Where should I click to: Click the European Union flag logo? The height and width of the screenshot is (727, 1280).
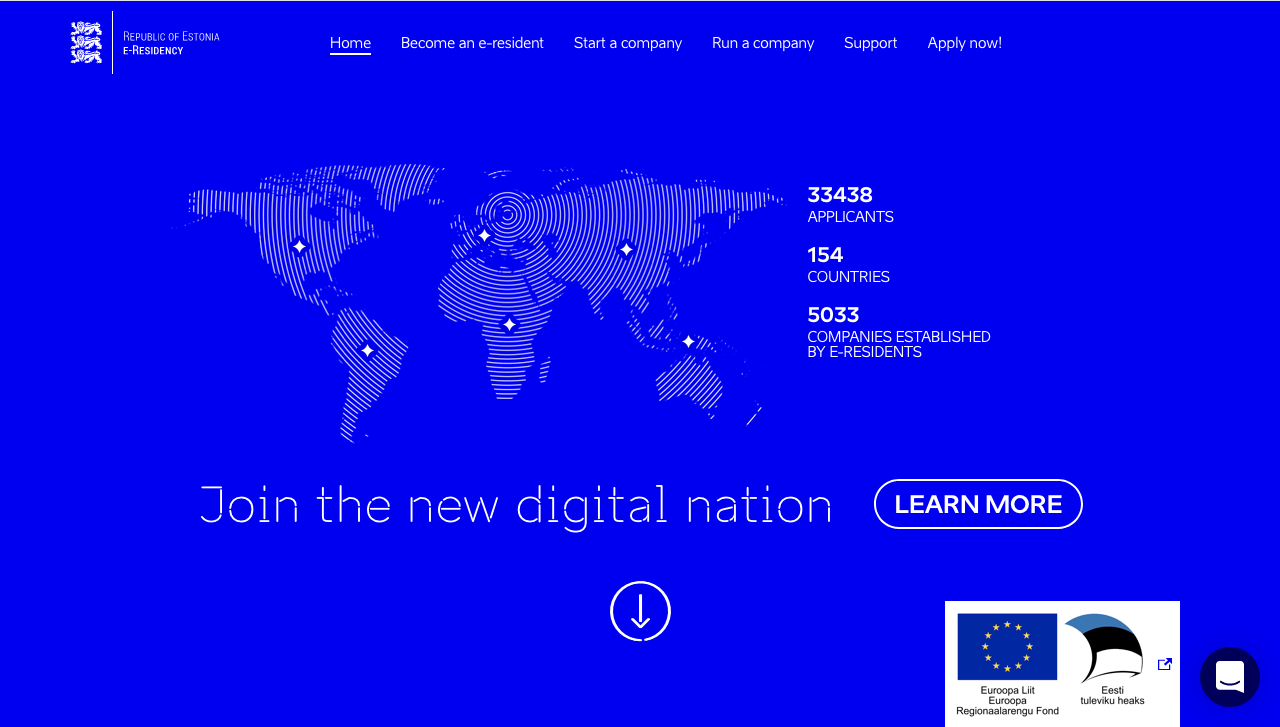coord(1007,647)
